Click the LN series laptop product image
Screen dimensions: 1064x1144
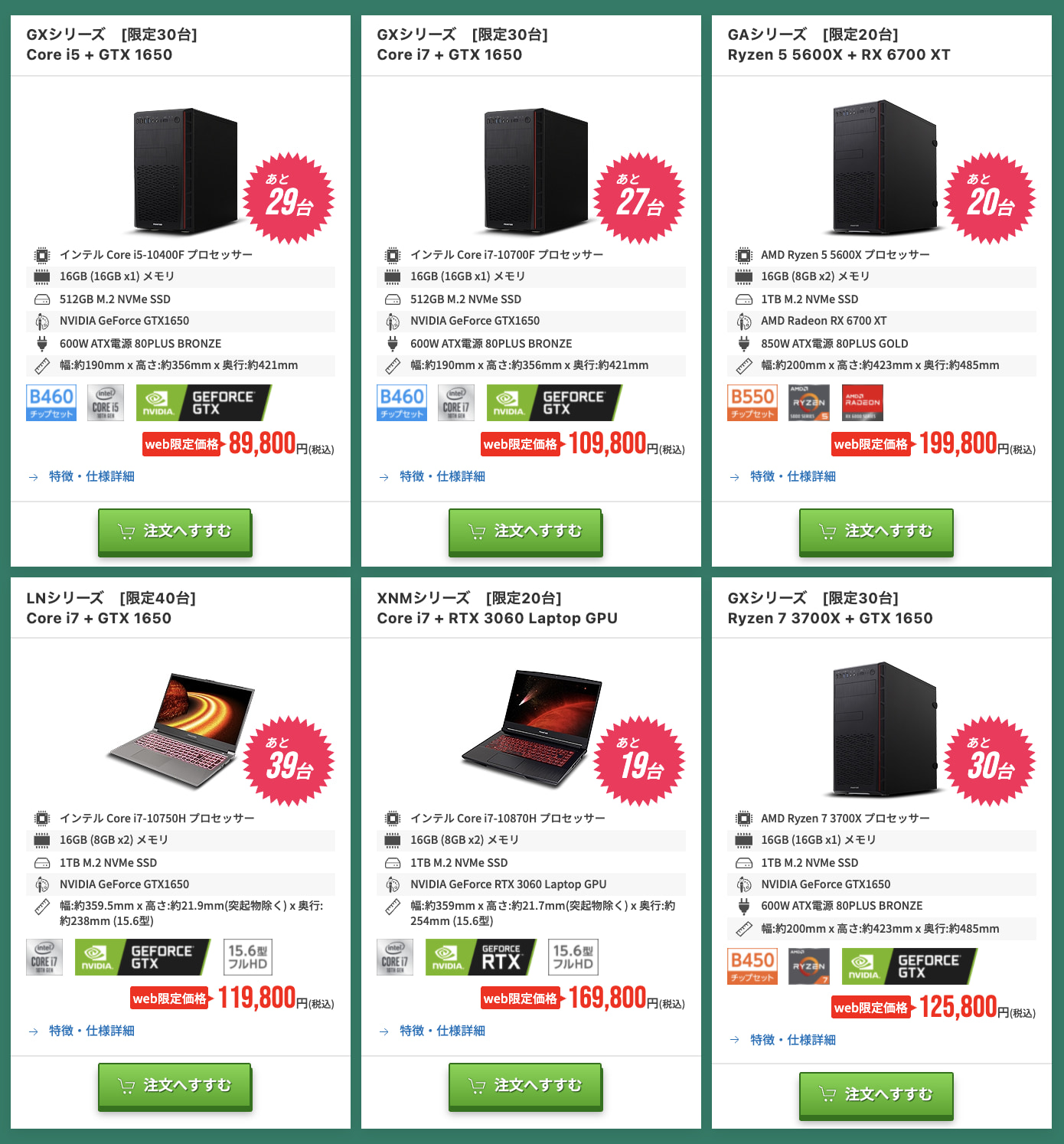click(181, 731)
